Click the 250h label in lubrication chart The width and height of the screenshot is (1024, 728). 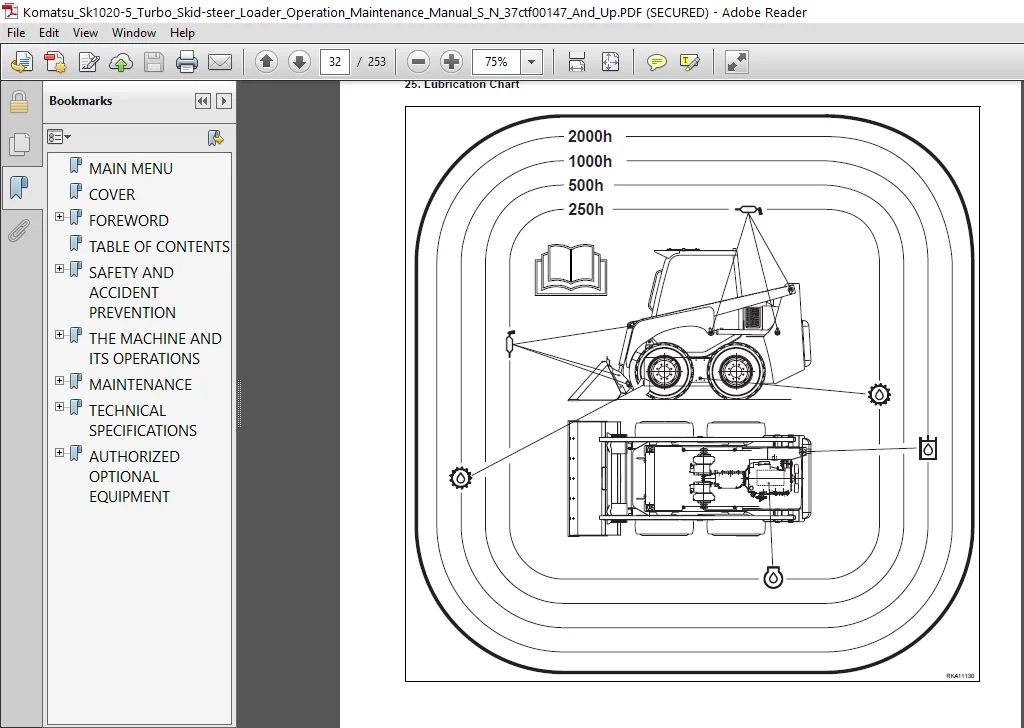[586, 210]
